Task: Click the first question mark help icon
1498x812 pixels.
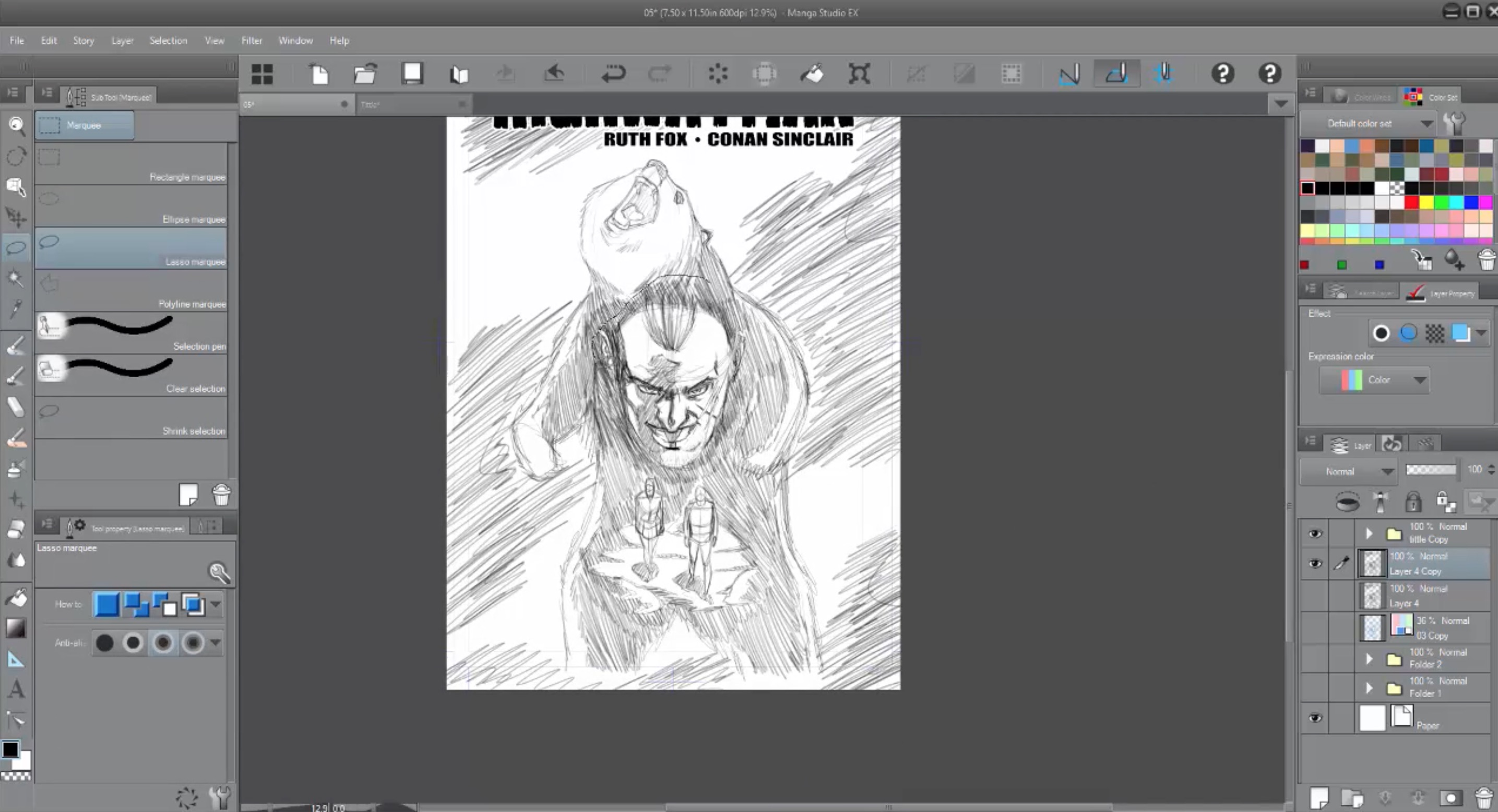Action: pos(1222,73)
